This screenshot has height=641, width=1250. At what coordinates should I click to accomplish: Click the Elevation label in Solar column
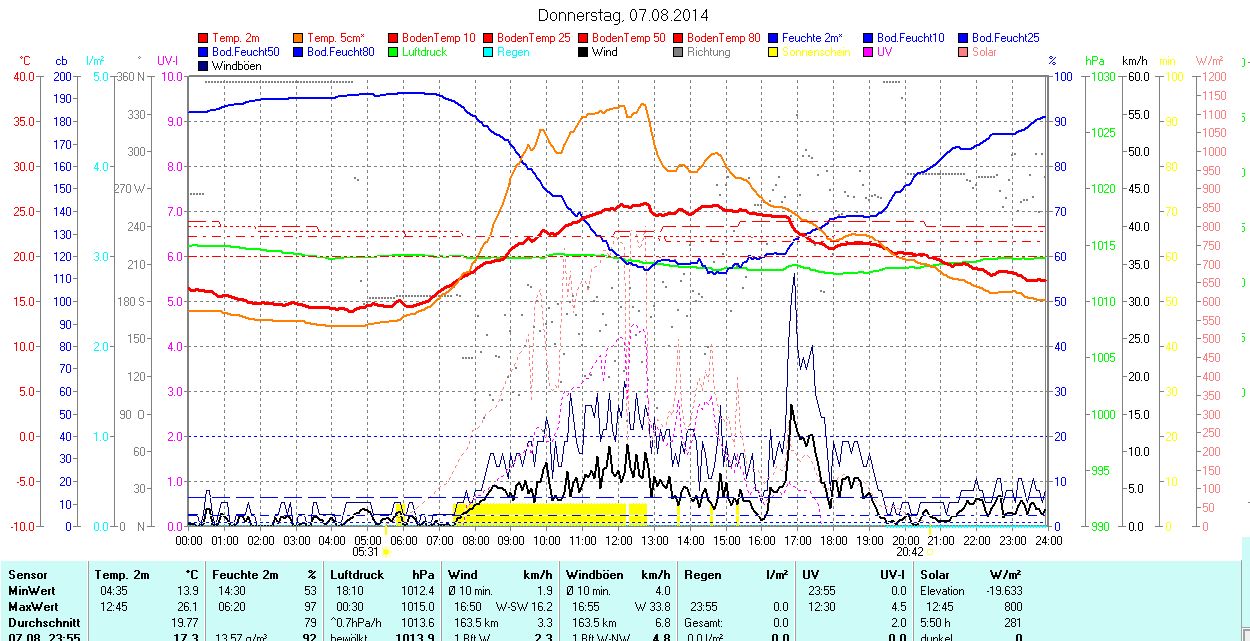941,591
